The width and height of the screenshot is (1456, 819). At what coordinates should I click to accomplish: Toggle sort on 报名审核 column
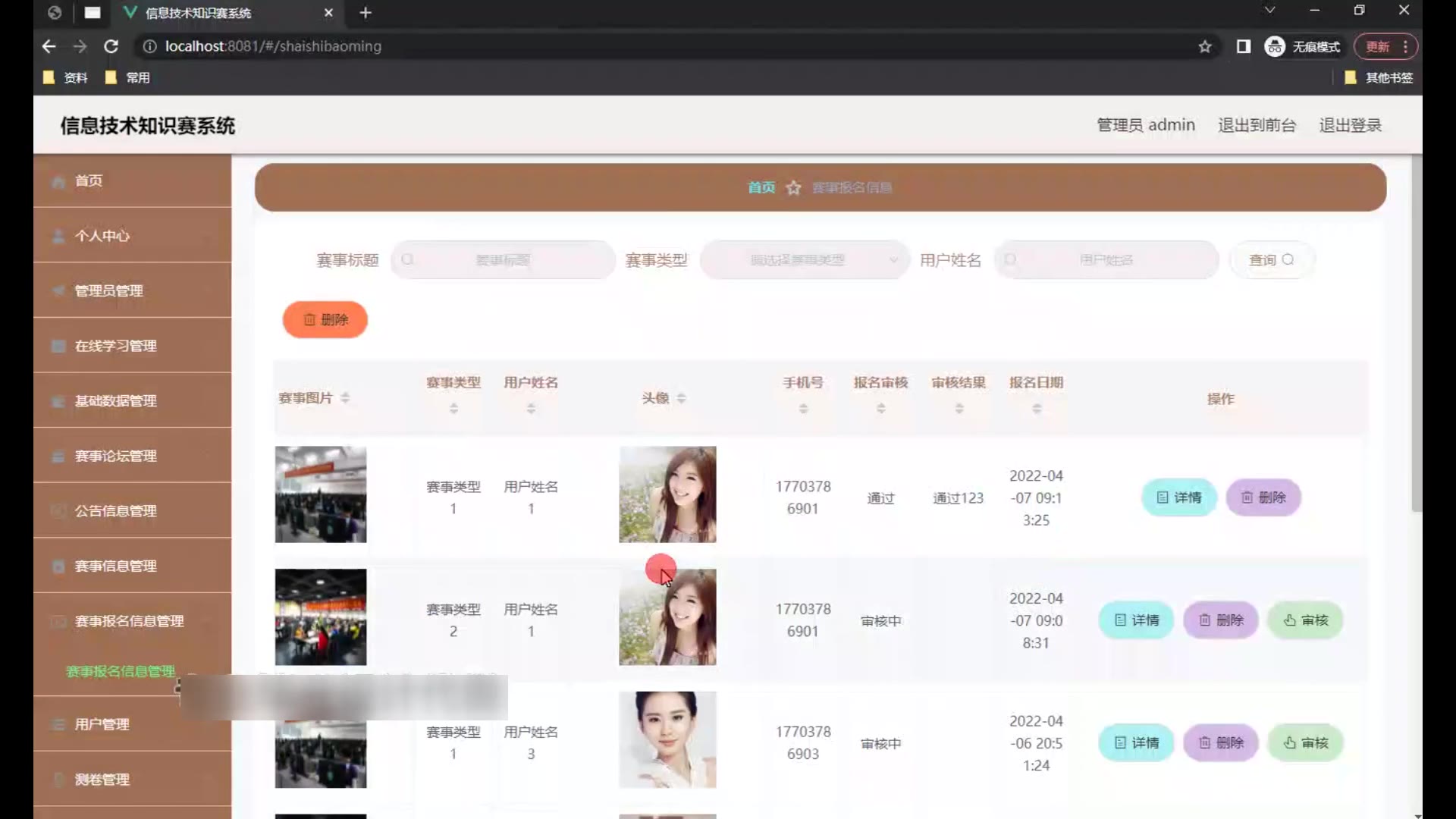pos(880,409)
